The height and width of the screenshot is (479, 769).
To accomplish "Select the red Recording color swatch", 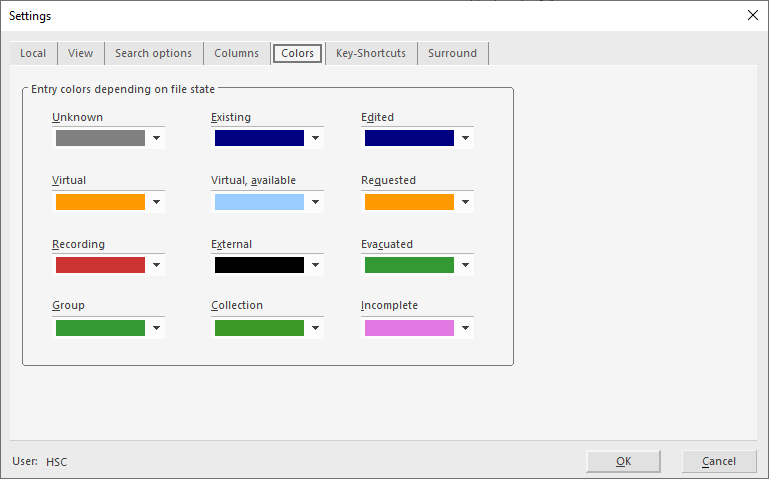I will (100, 265).
